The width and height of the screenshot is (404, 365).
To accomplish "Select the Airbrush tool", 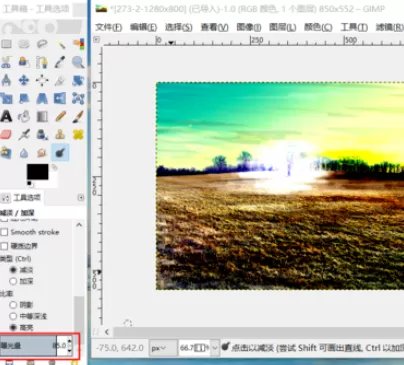I will click(x=24, y=134).
